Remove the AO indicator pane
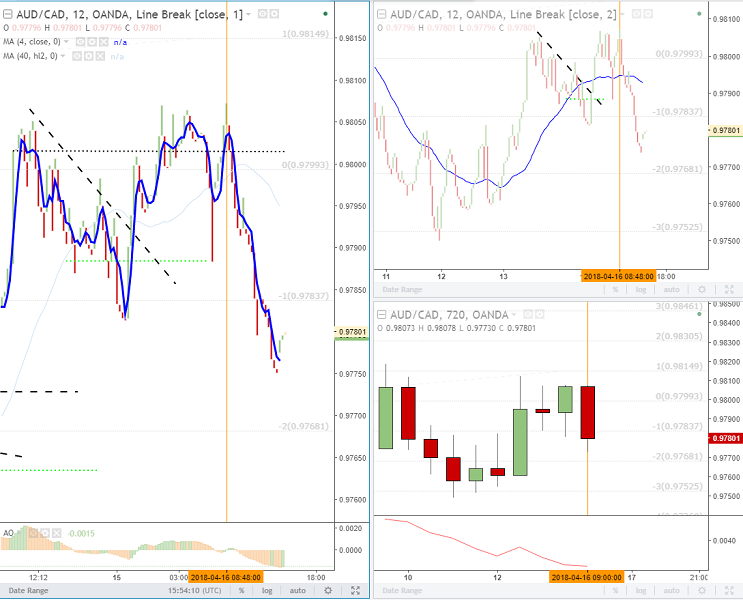Image resolution: width=743 pixels, height=600 pixels. (56, 534)
